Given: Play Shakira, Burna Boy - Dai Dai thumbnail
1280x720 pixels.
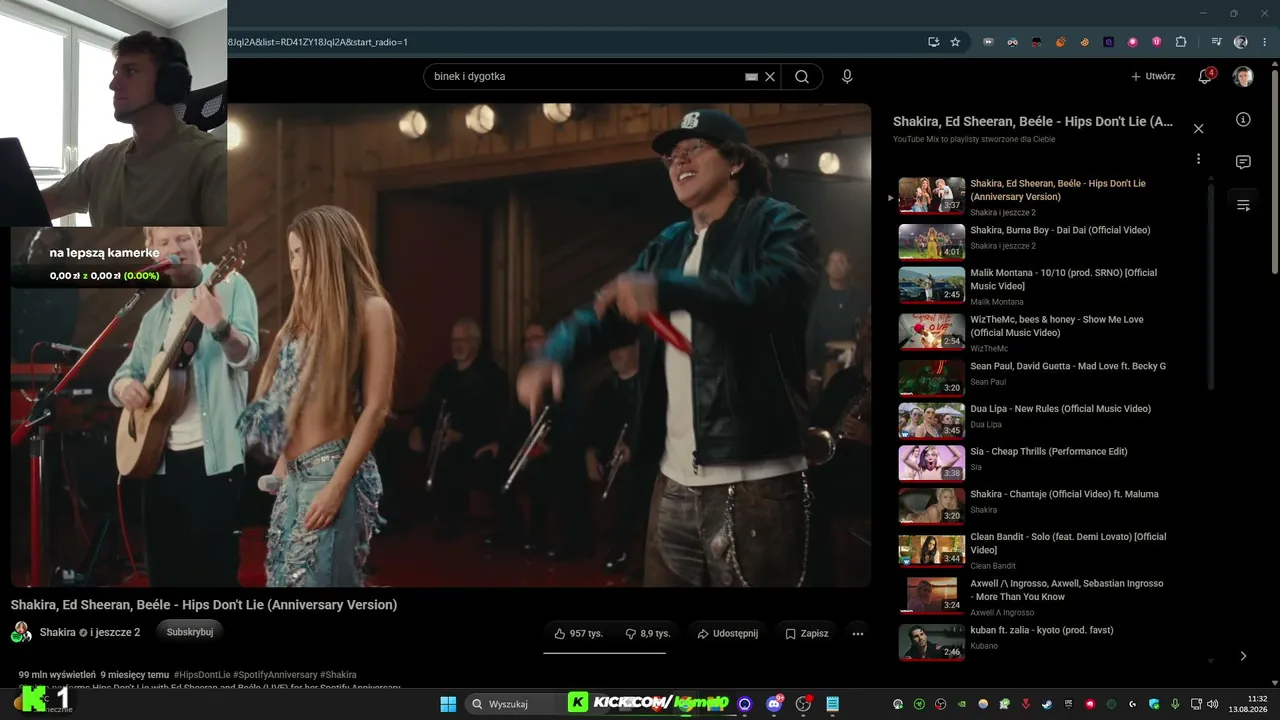Looking at the screenshot, I should pos(932,241).
